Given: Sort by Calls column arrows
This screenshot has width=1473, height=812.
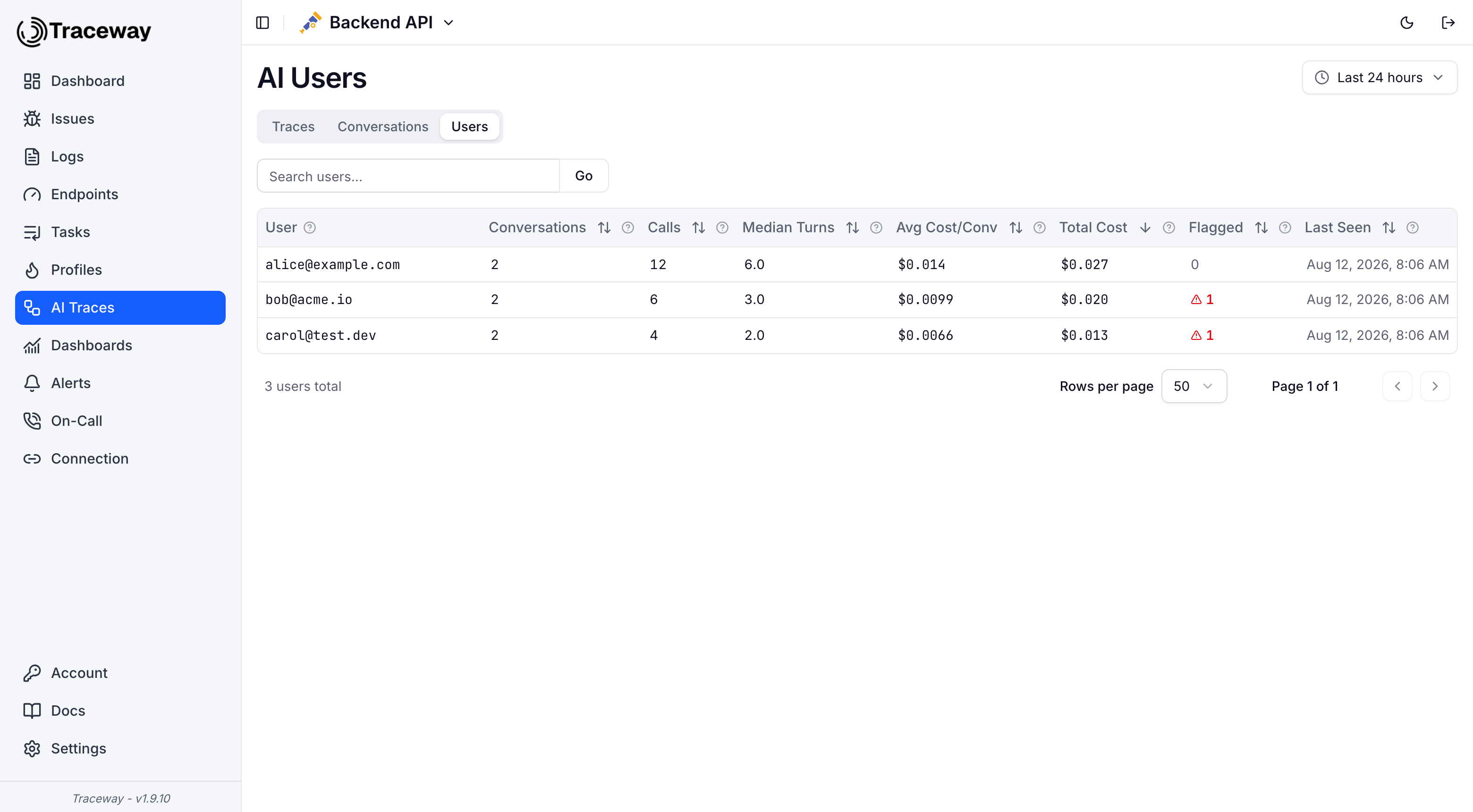Looking at the screenshot, I should coord(698,228).
